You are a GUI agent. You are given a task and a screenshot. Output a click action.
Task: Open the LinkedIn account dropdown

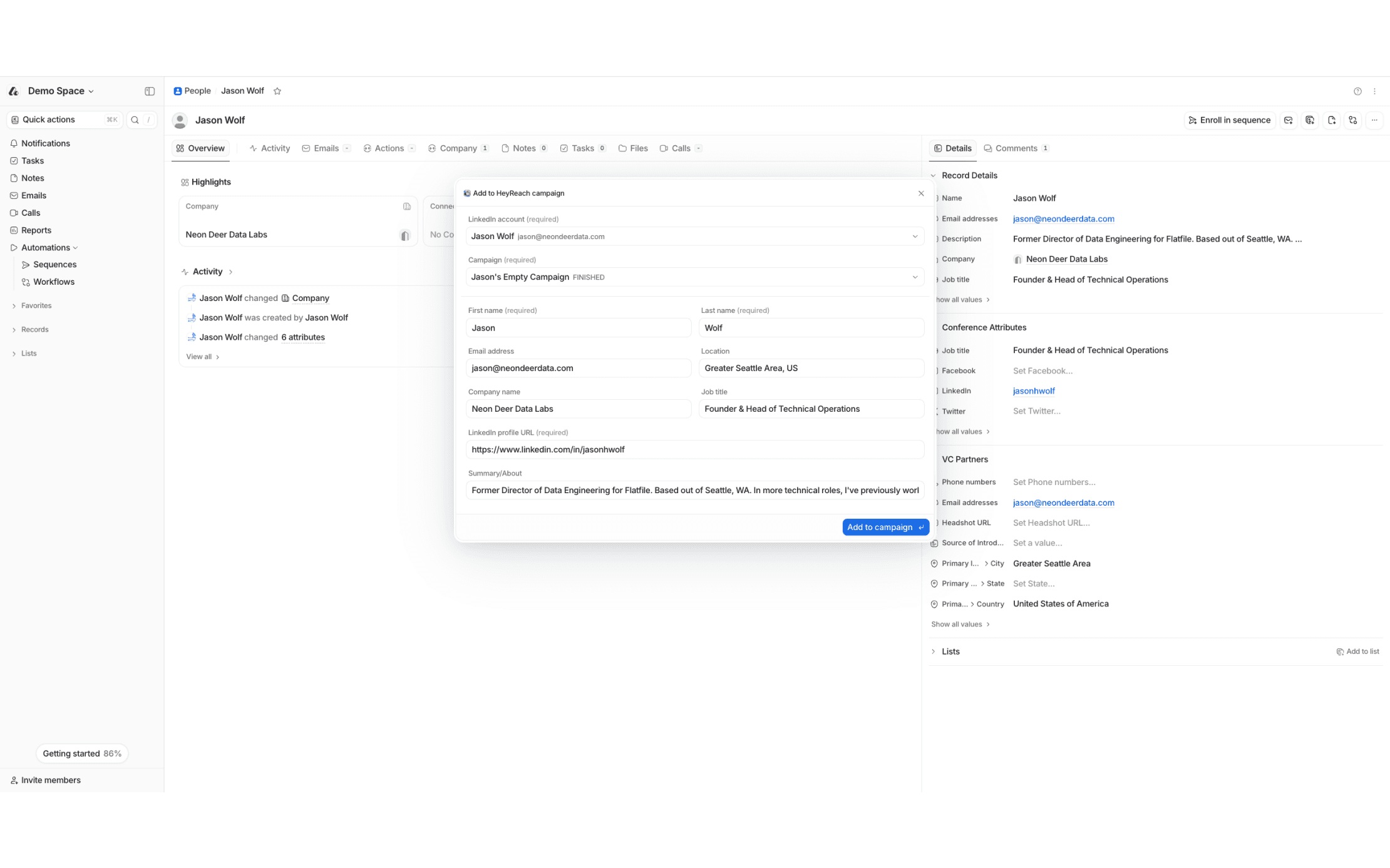click(x=694, y=237)
